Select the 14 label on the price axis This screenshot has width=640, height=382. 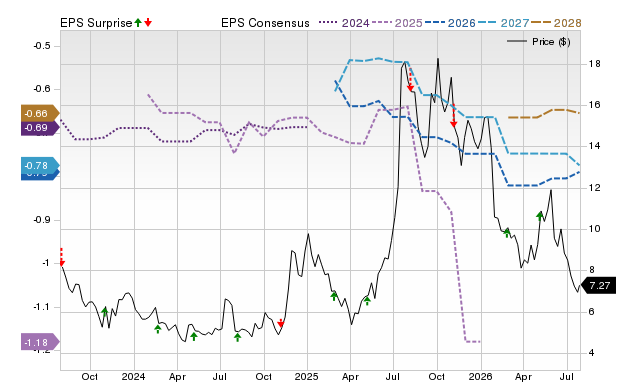595,146
